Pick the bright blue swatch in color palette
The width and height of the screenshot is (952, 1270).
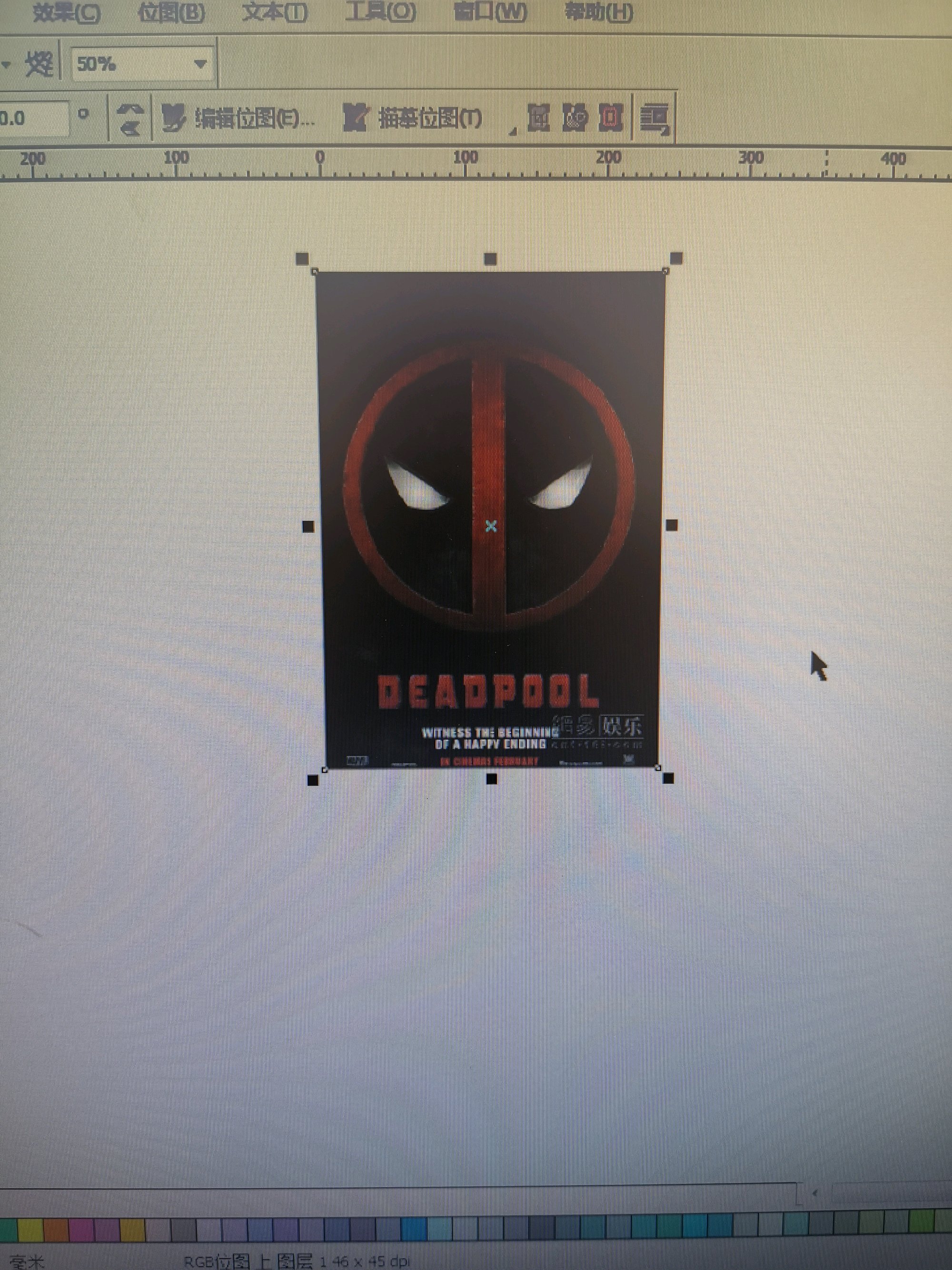pos(413,1229)
